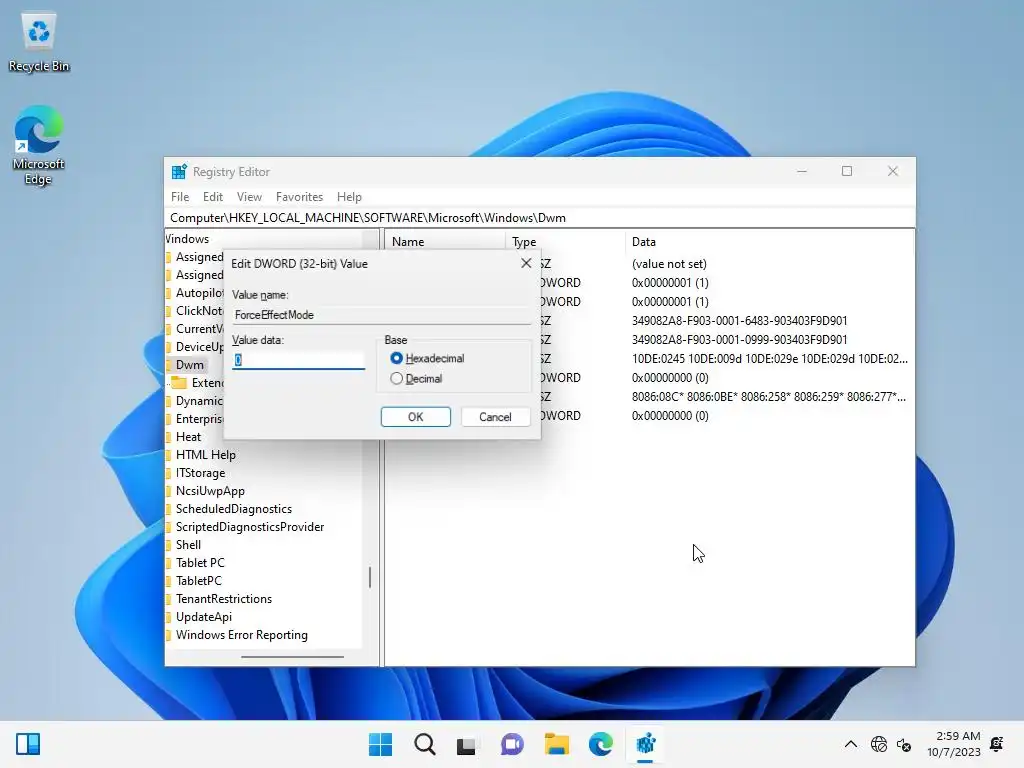Image resolution: width=1024 pixels, height=768 pixels.
Task: Select the Dwm key in tree
Action: point(189,365)
